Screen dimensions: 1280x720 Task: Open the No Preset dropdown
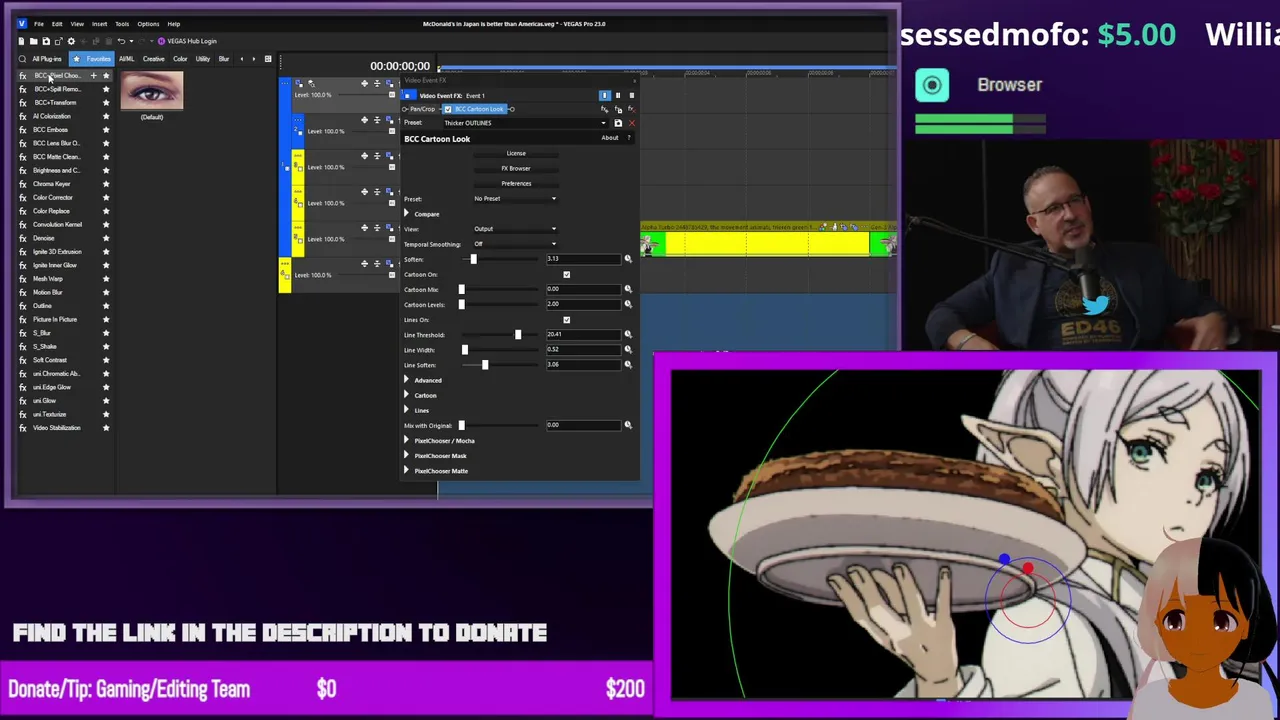point(515,198)
